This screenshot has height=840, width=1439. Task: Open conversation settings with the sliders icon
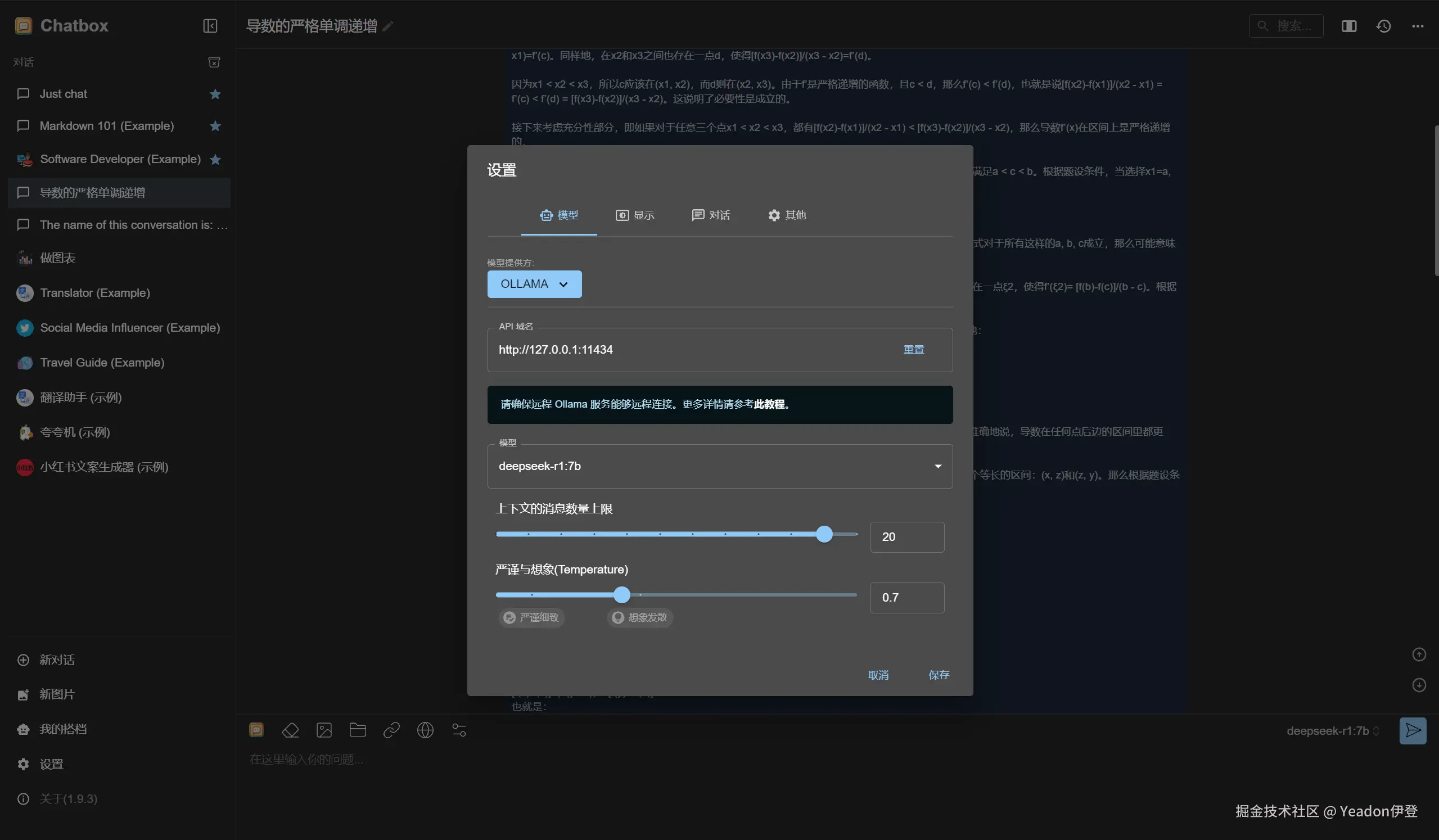(x=458, y=730)
